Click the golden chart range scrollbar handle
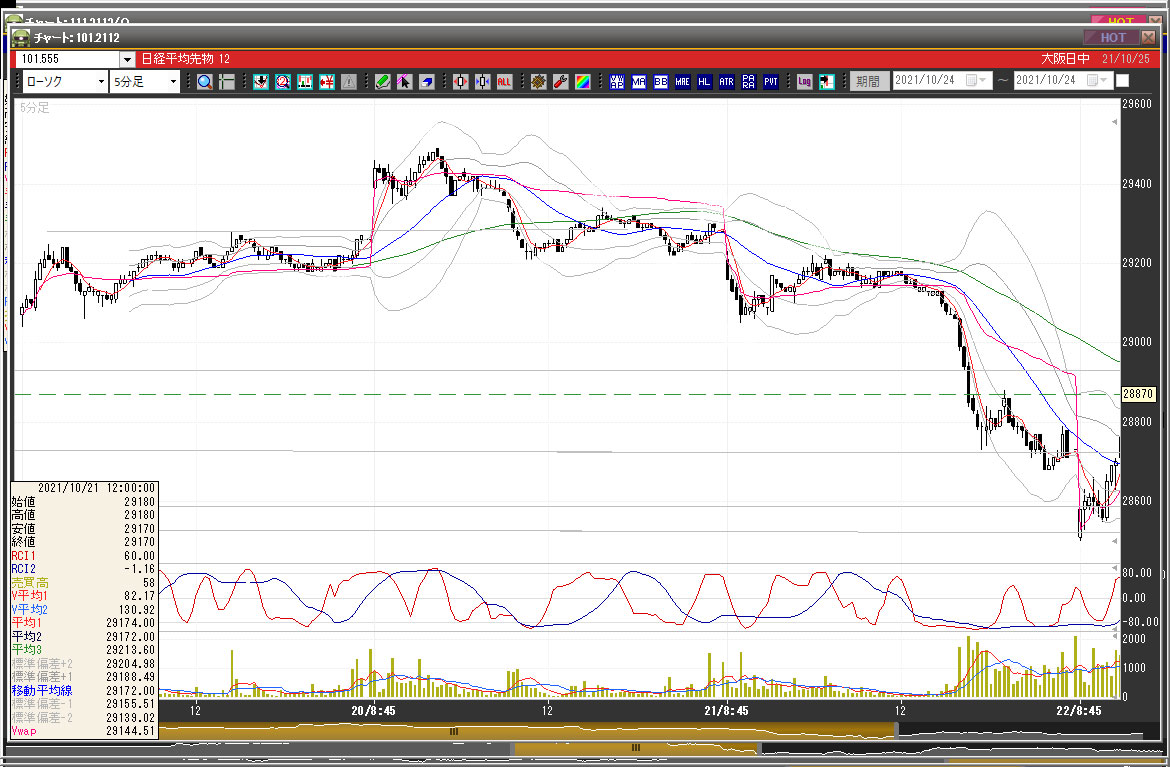 (453, 732)
